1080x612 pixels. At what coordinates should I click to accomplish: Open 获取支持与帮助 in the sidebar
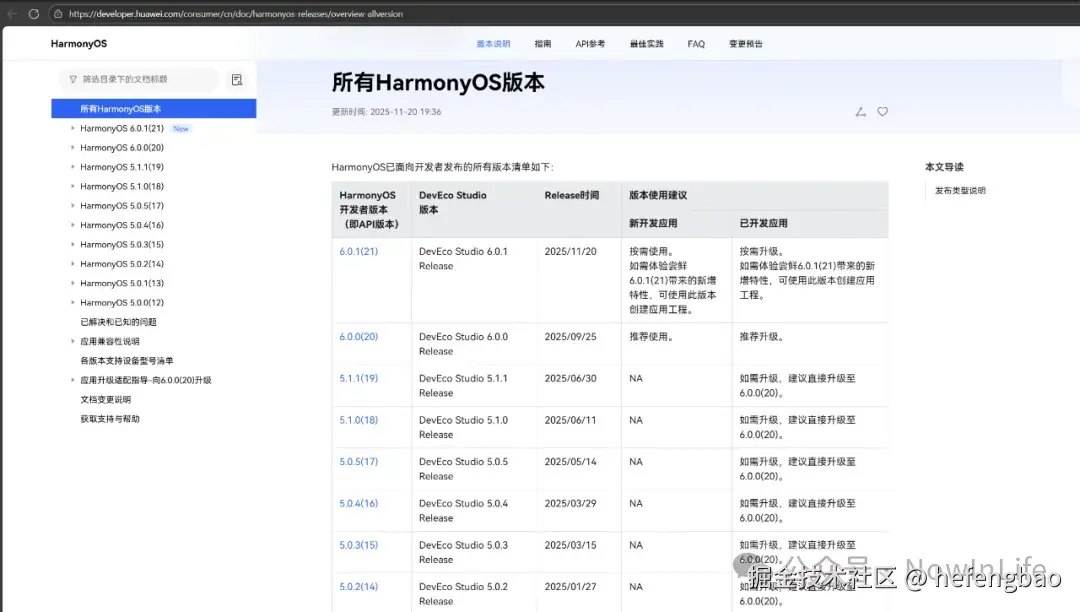click(110, 419)
